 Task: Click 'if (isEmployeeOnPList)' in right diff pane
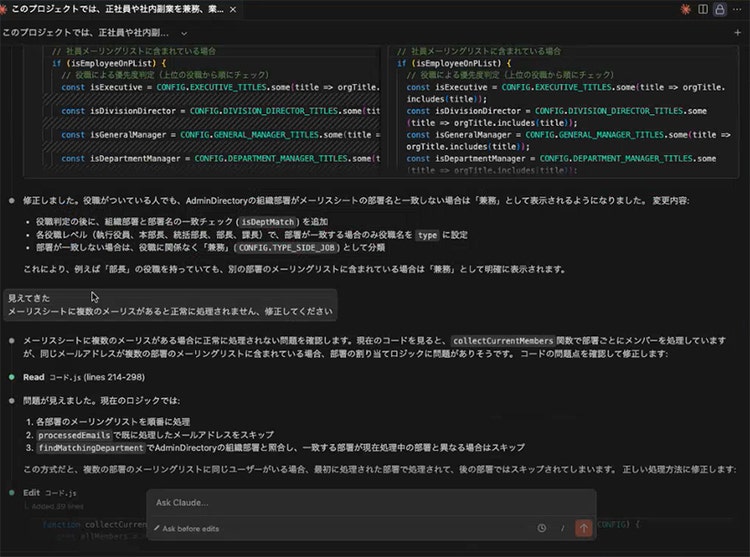point(454,64)
